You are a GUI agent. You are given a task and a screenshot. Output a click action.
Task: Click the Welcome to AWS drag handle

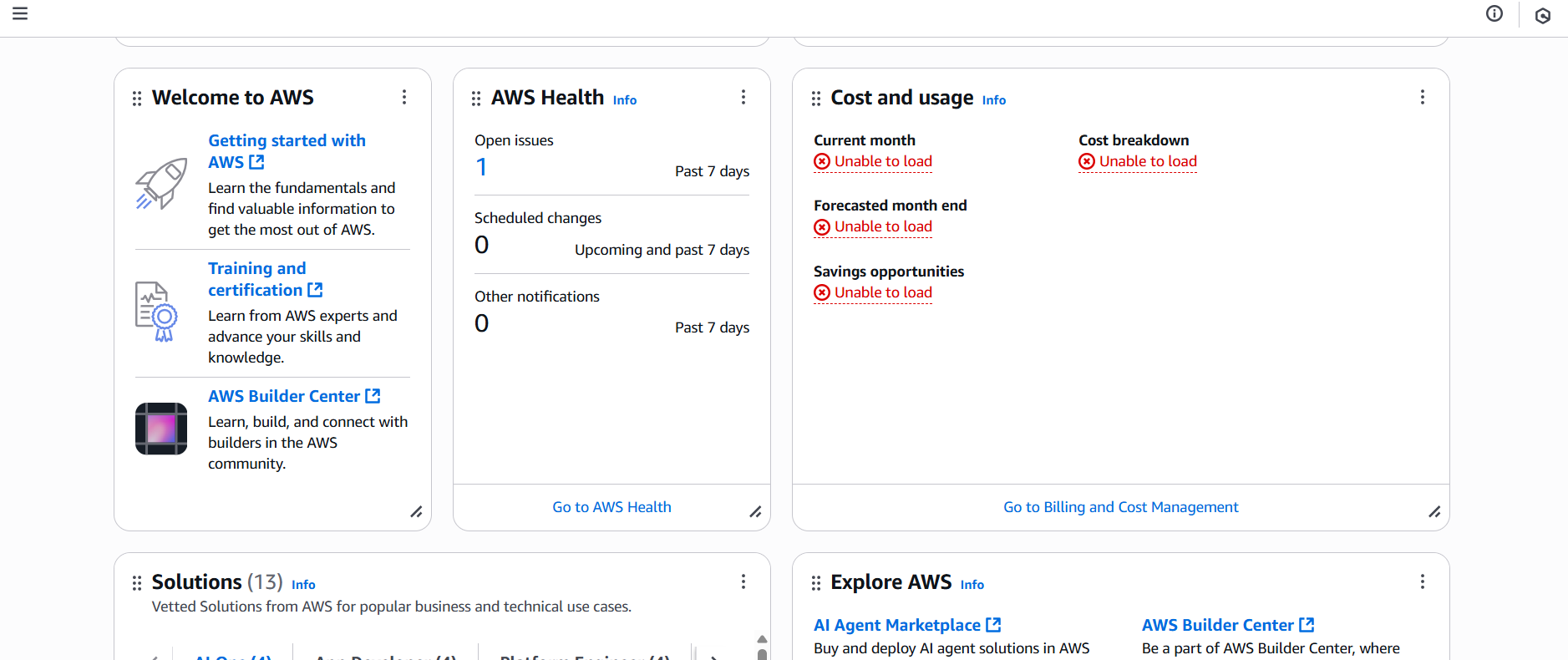(x=137, y=99)
